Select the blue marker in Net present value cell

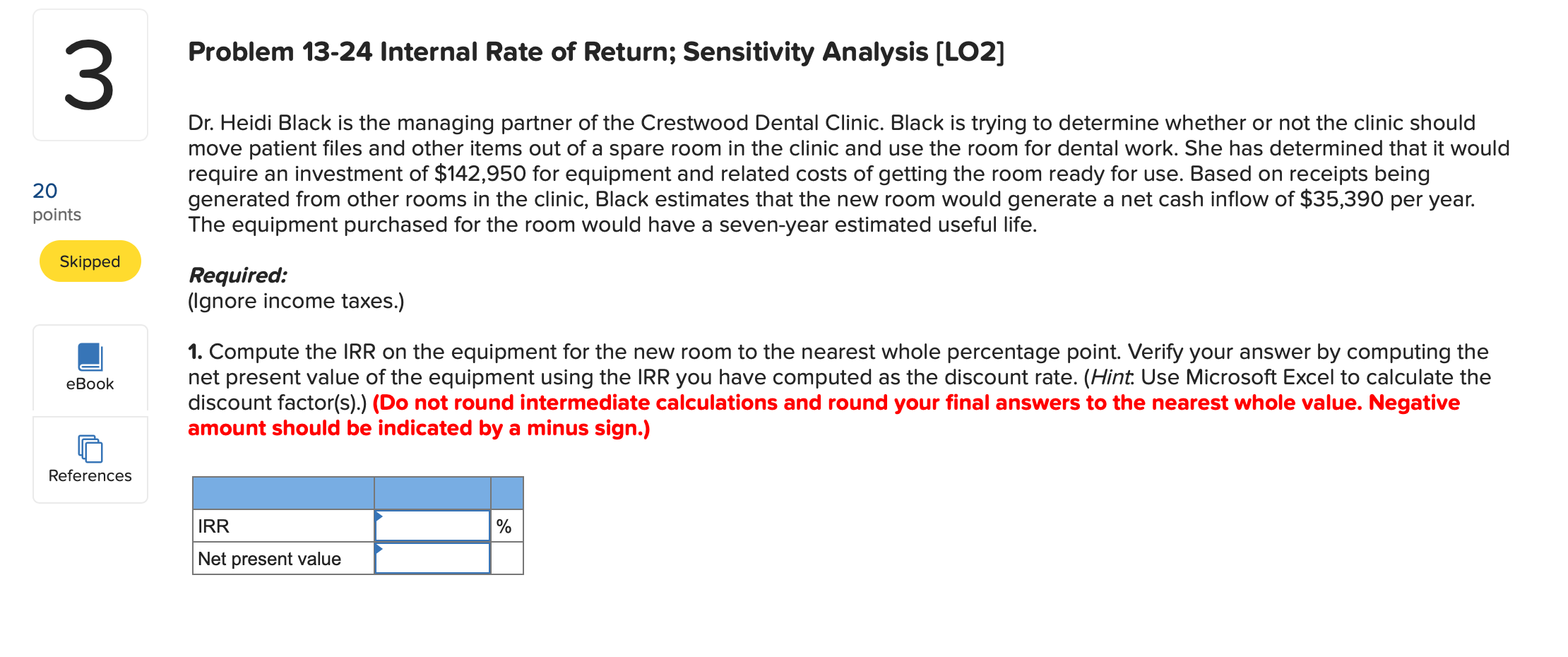click(380, 550)
